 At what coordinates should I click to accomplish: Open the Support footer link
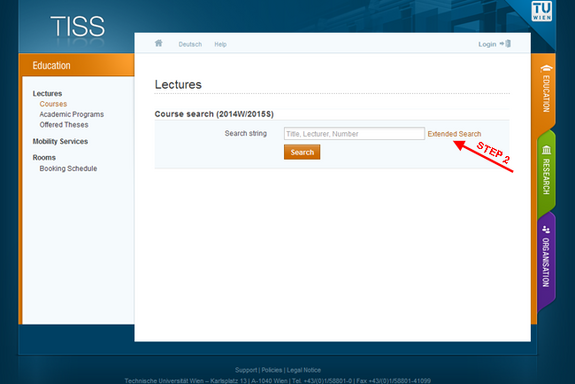(x=246, y=370)
